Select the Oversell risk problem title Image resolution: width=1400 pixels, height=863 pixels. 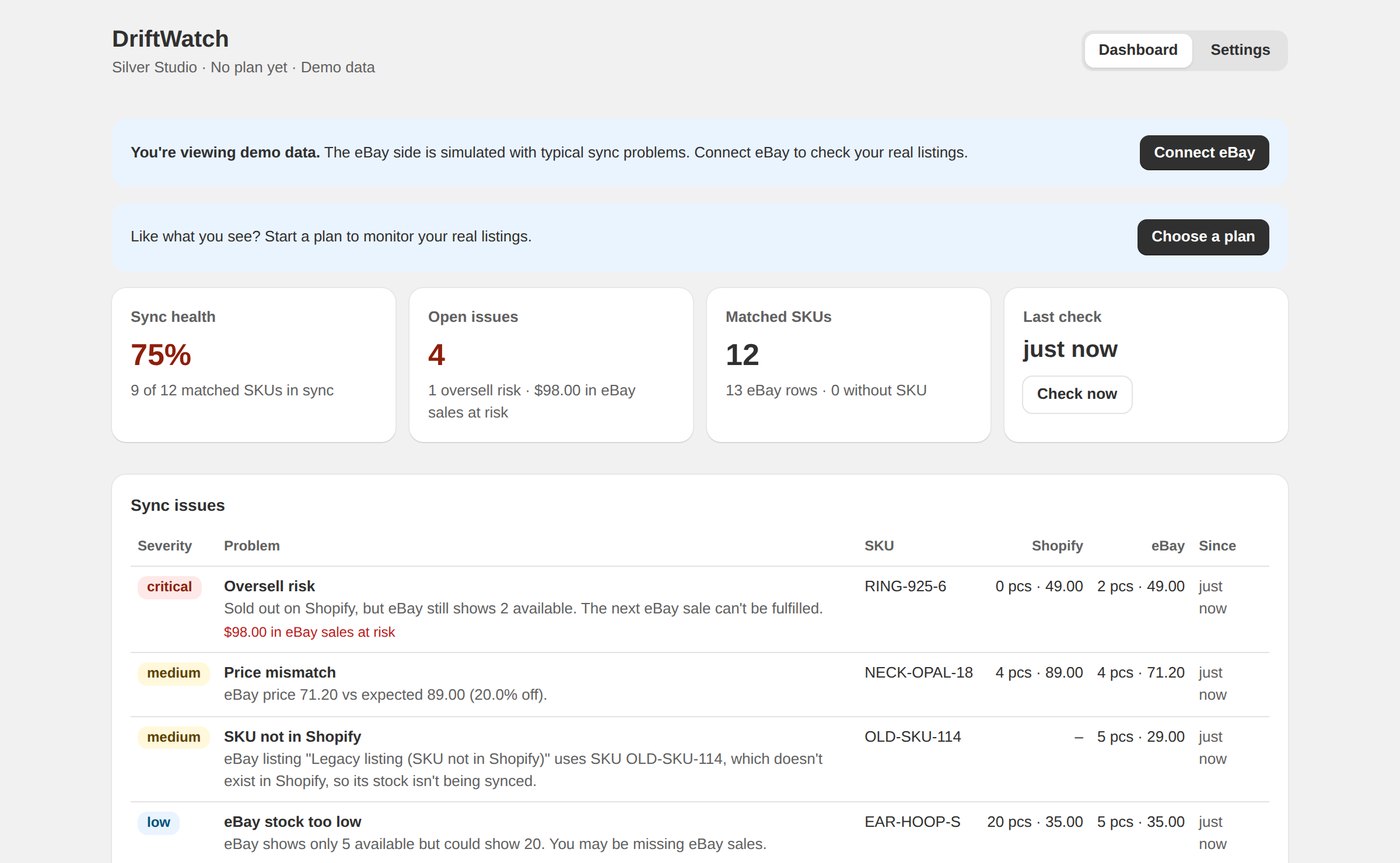(269, 586)
